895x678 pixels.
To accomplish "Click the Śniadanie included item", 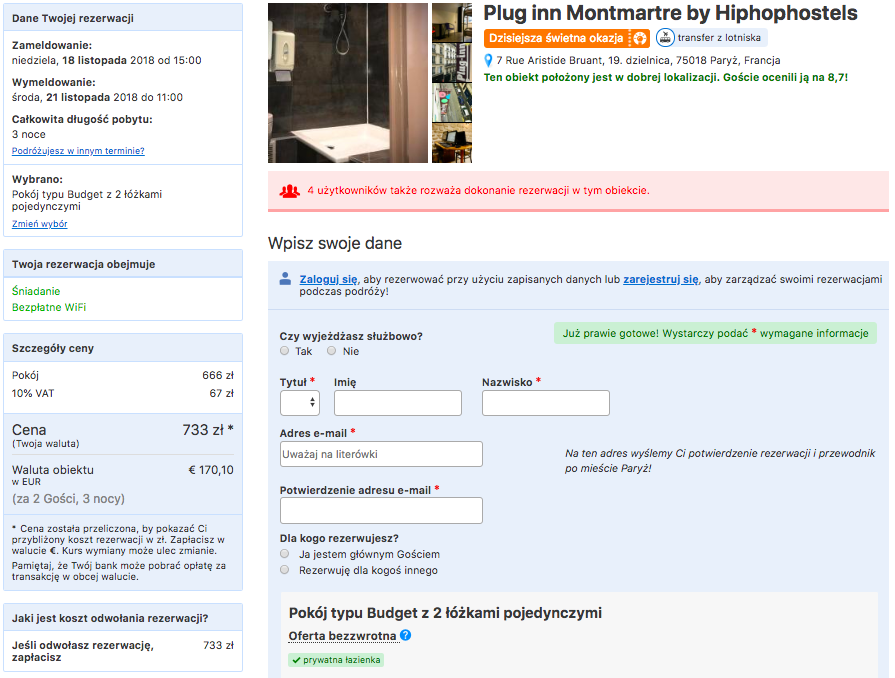I will (36, 291).
